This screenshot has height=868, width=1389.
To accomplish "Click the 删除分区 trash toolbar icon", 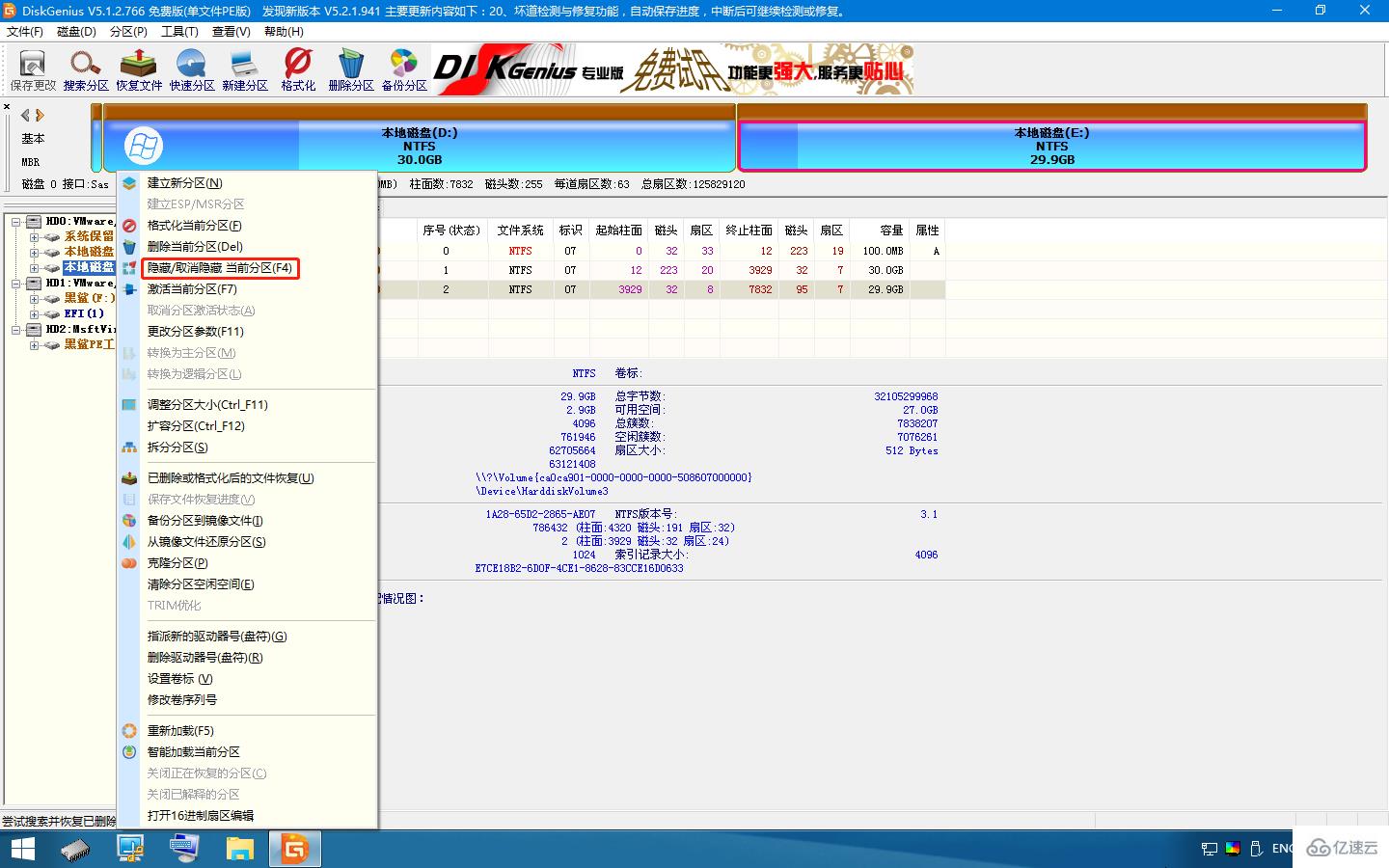I will (x=351, y=69).
